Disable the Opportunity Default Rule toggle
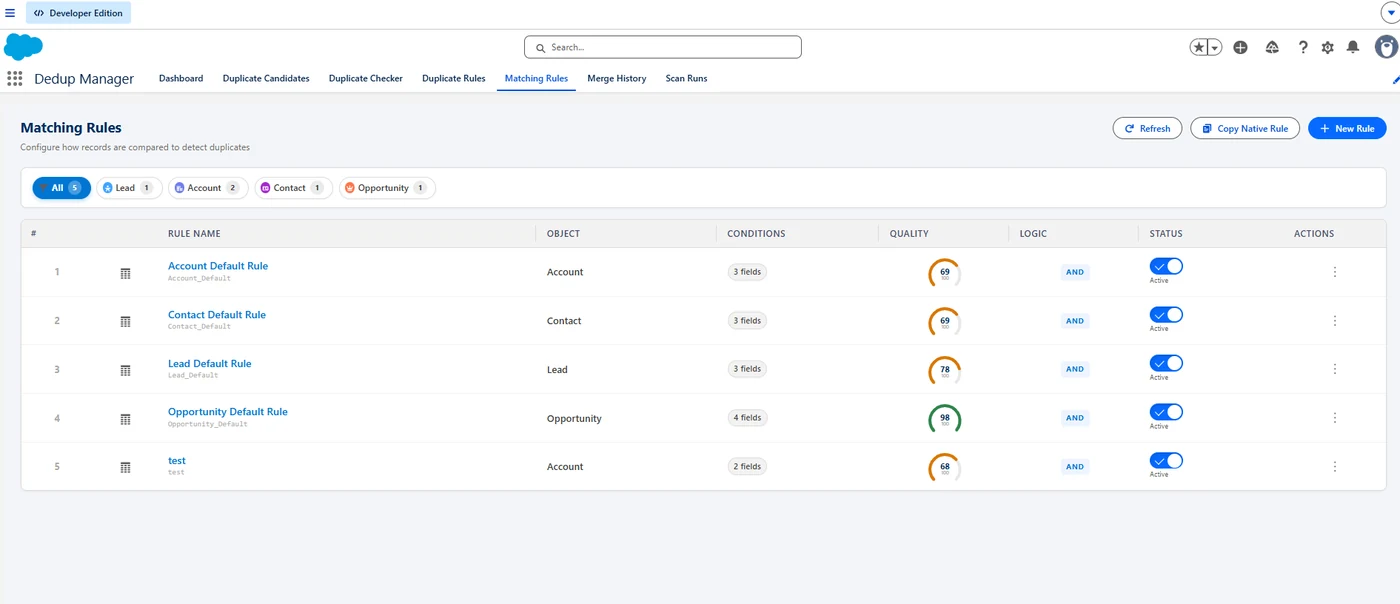This screenshot has height=604, width=1400. click(1166, 412)
